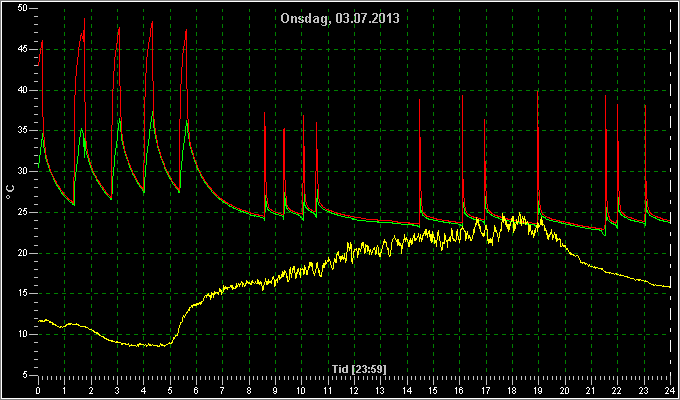Click the chart title Onsdag, 03.07.2013

(x=340, y=18)
